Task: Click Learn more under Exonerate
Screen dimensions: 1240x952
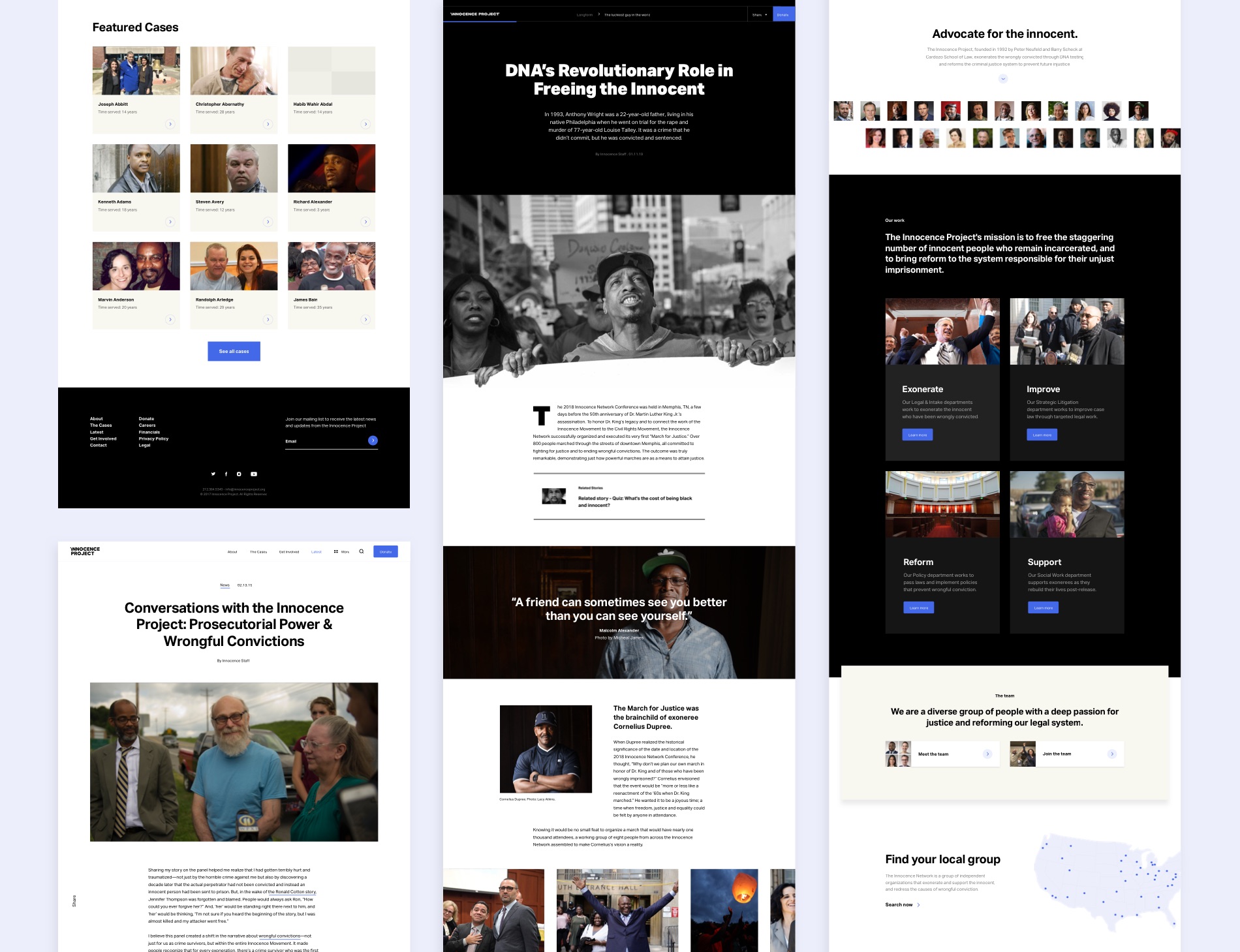Action: pyautogui.click(x=917, y=435)
